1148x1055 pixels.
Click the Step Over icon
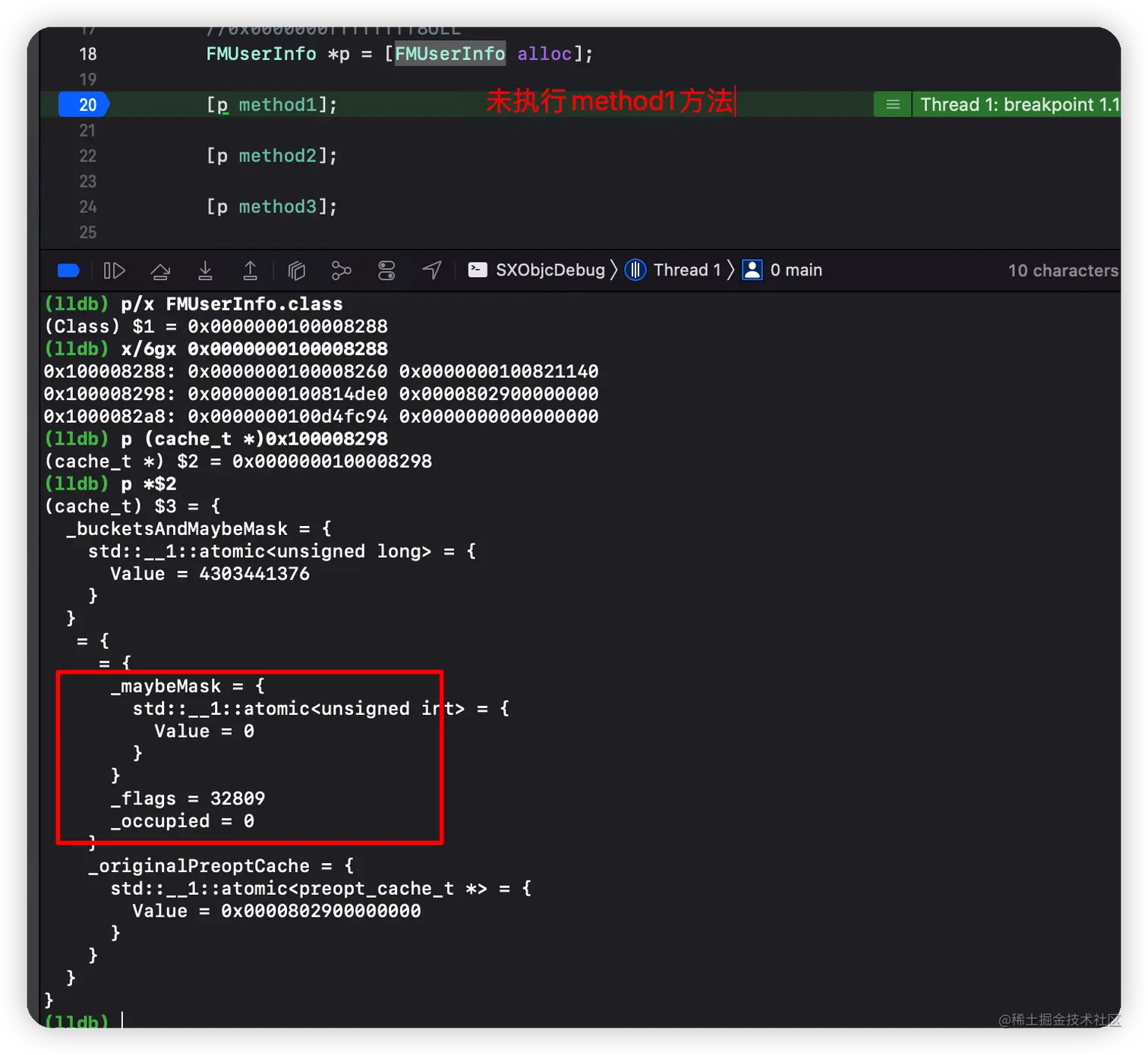pos(160,271)
